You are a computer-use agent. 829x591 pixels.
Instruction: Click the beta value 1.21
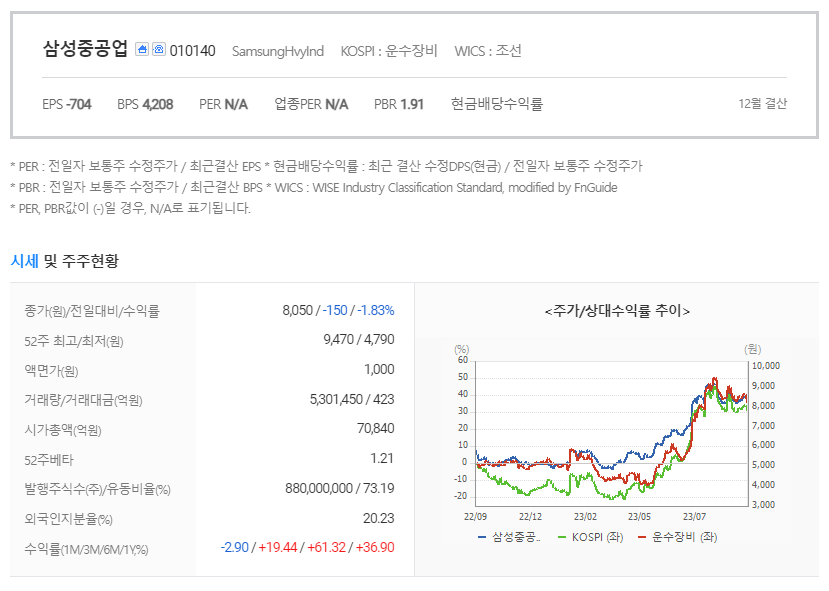pyautogui.click(x=382, y=458)
